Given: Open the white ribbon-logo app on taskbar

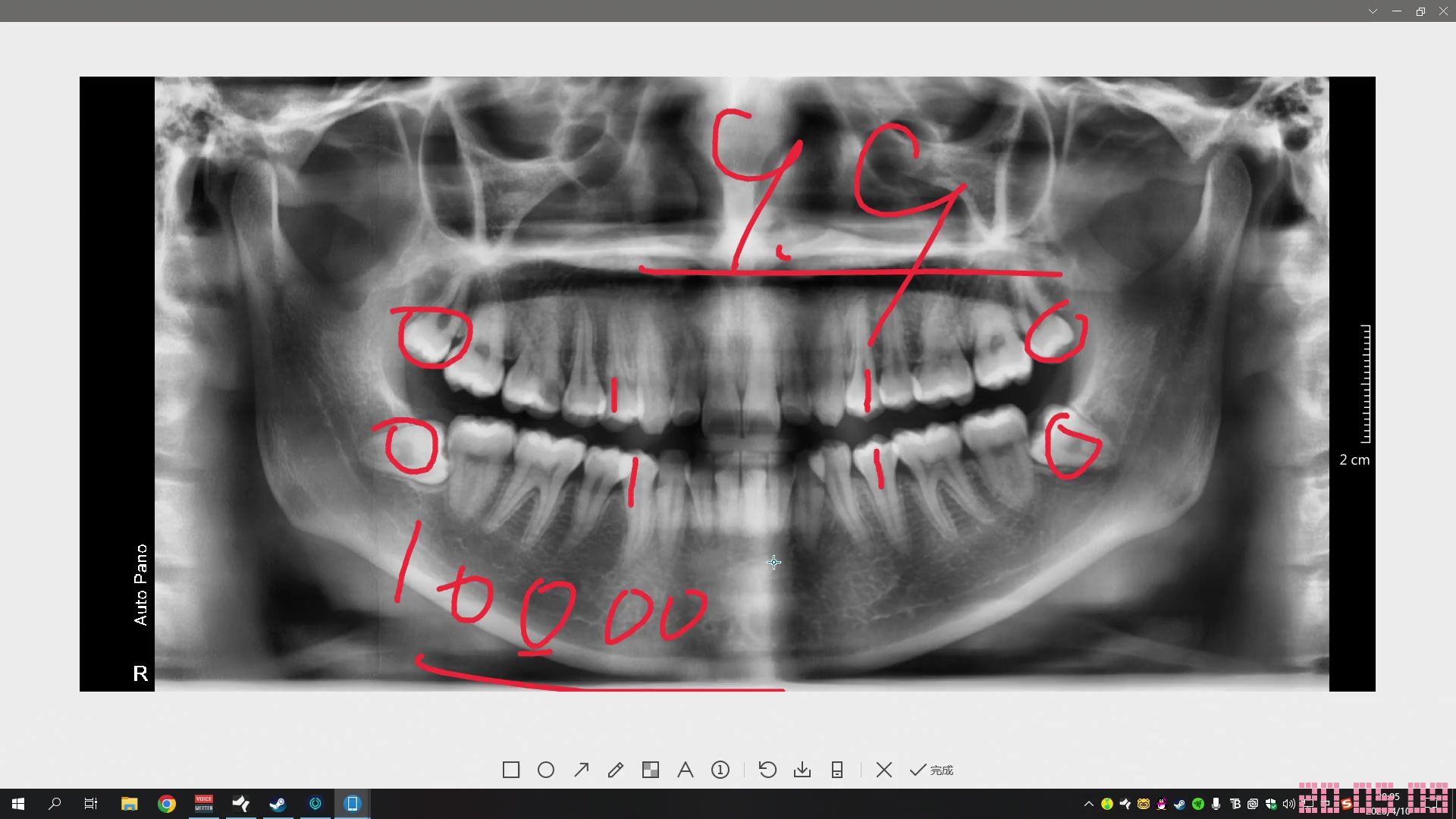Looking at the screenshot, I should click(241, 804).
